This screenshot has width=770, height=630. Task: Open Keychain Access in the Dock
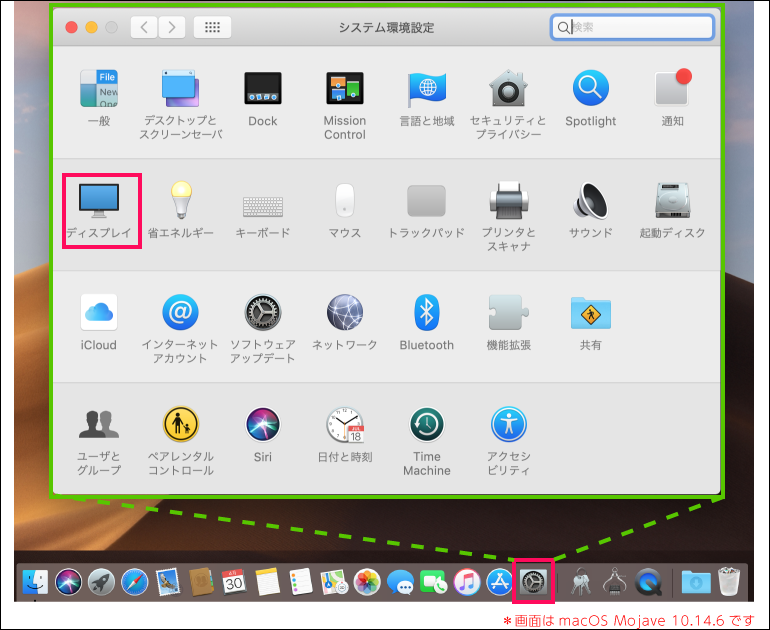click(x=581, y=582)
